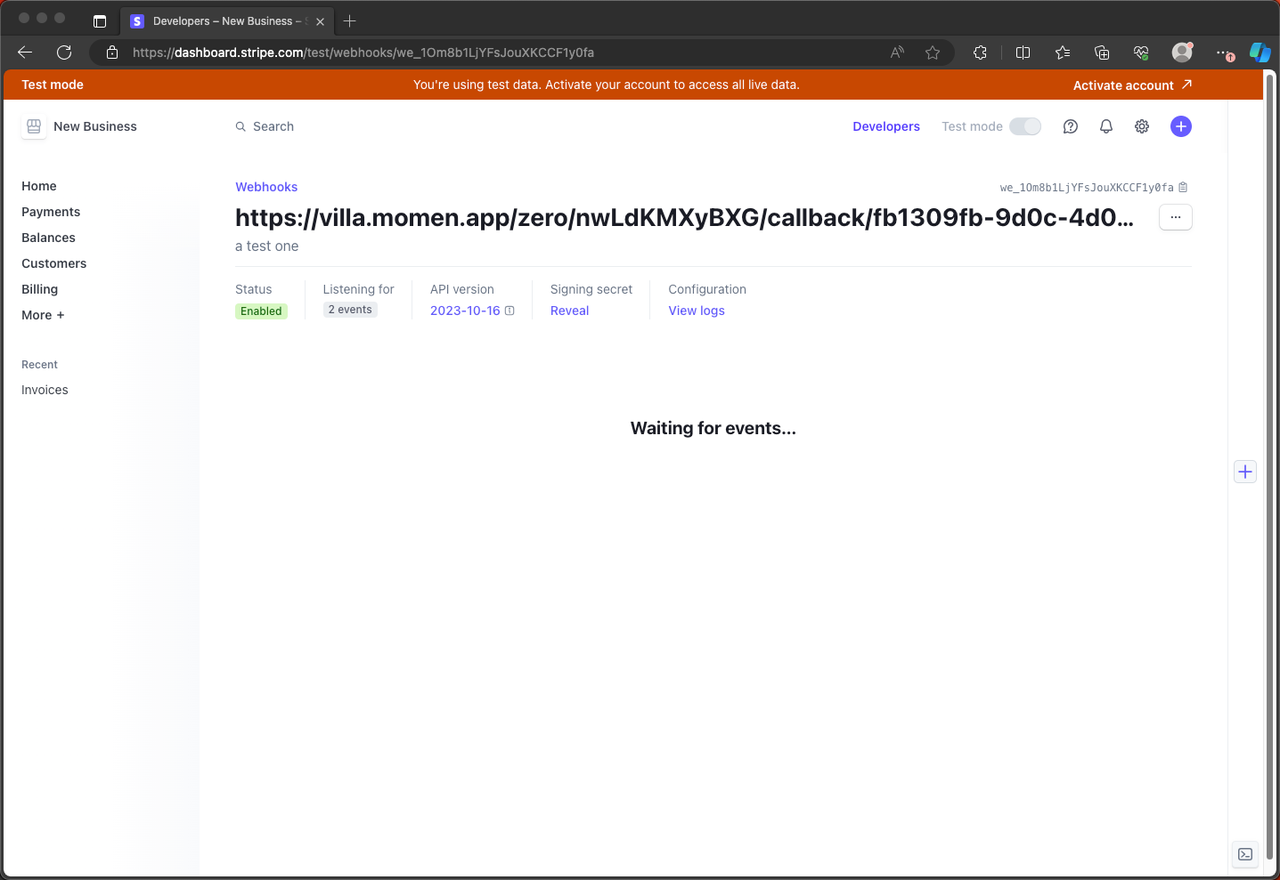Toggle the split screen icon in browser toolbar

point(1022,53)
